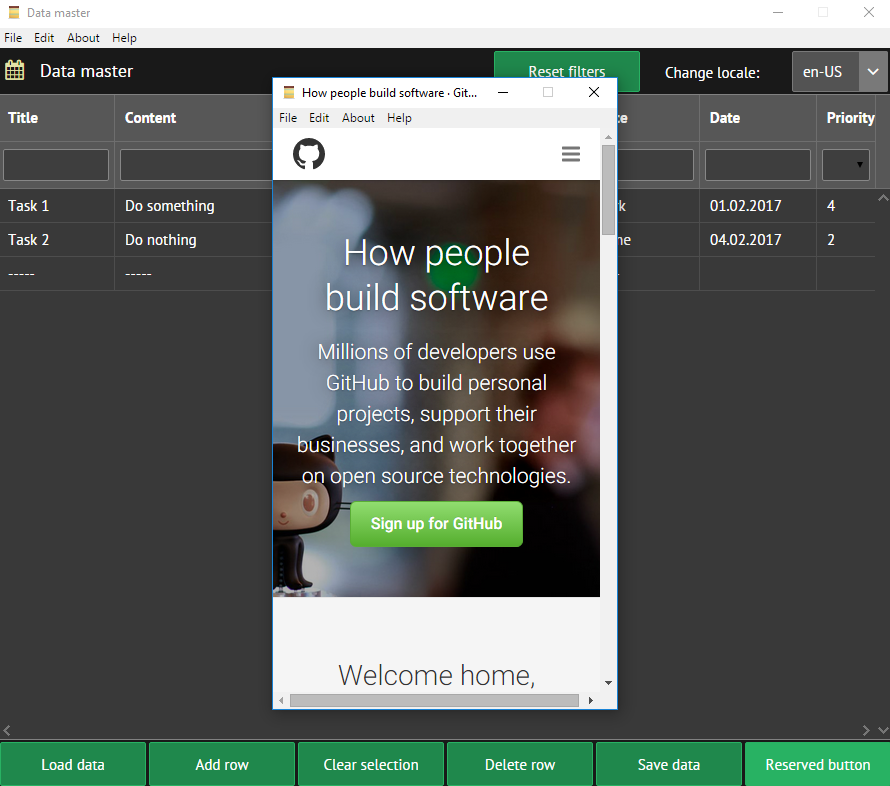Click the Data master title bar app icon
Screen dimensions: 890x786
(x=14, y=12)
